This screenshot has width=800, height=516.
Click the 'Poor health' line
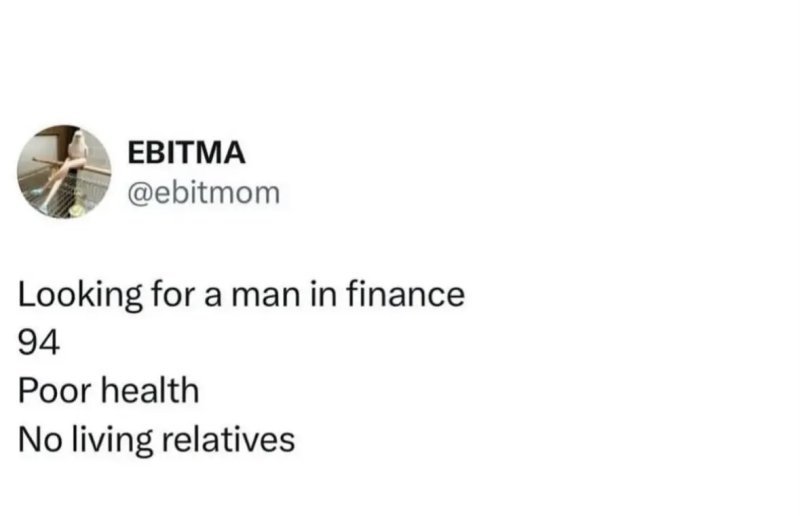pyautogui.click(x=108, y=390)
